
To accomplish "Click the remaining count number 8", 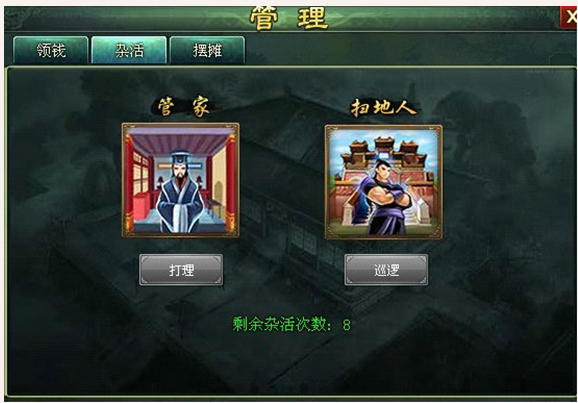I will pyautogui.click(x=346, y=325).
